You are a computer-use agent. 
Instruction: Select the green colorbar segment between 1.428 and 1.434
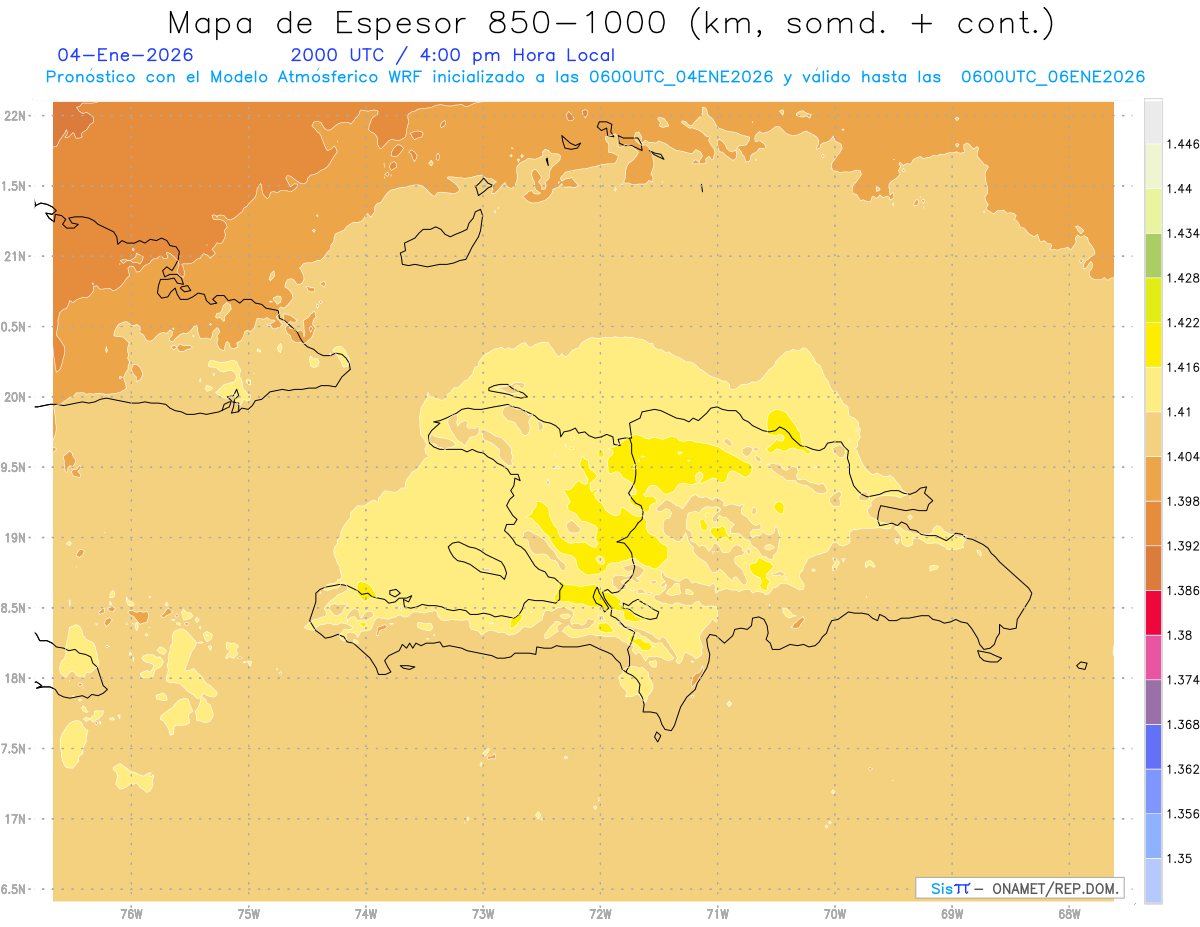pos(1153,255)
